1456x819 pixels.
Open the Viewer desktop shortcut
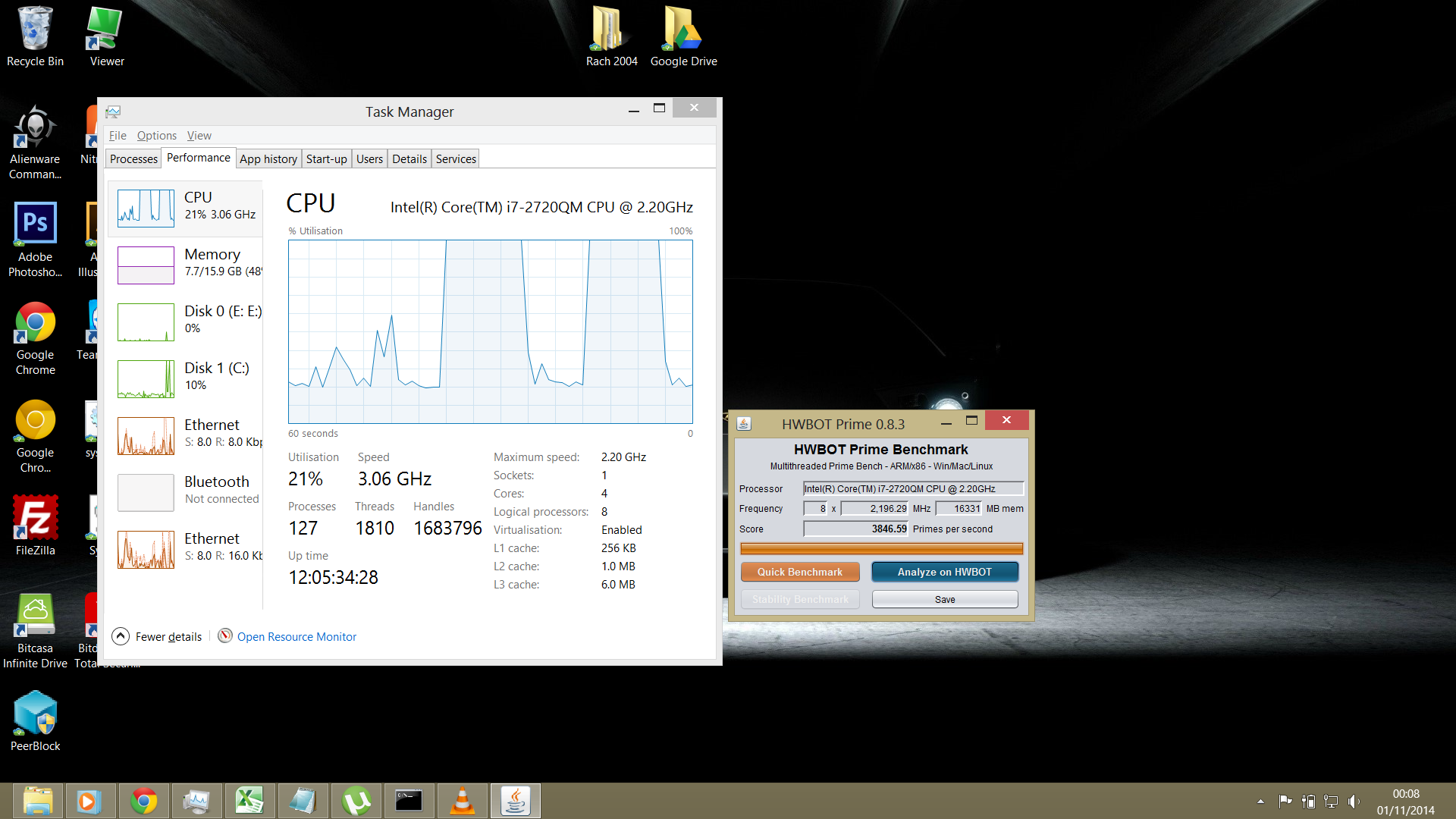tap(106, 36)
